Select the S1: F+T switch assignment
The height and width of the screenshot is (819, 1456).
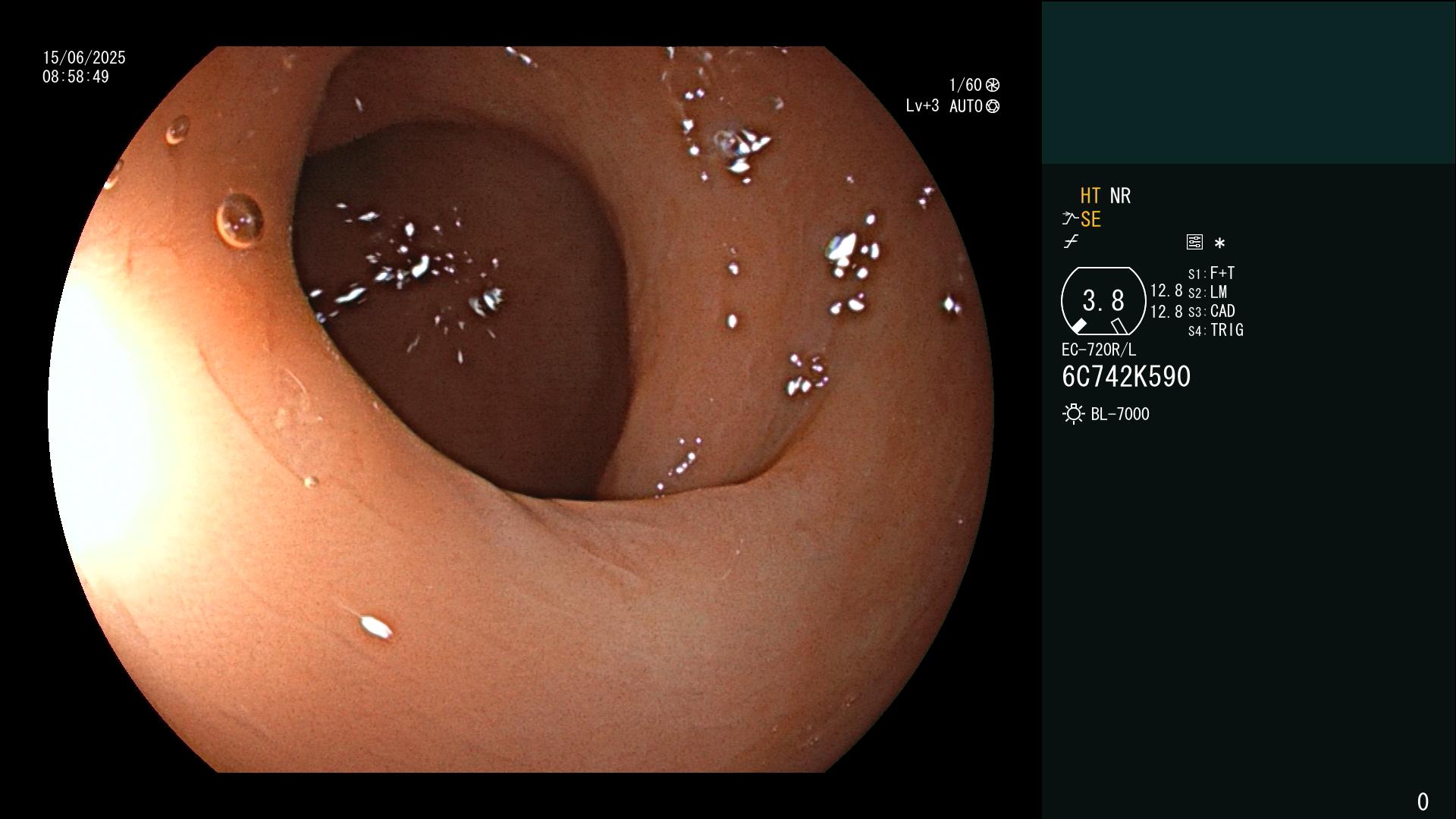tap(1211, 273)
